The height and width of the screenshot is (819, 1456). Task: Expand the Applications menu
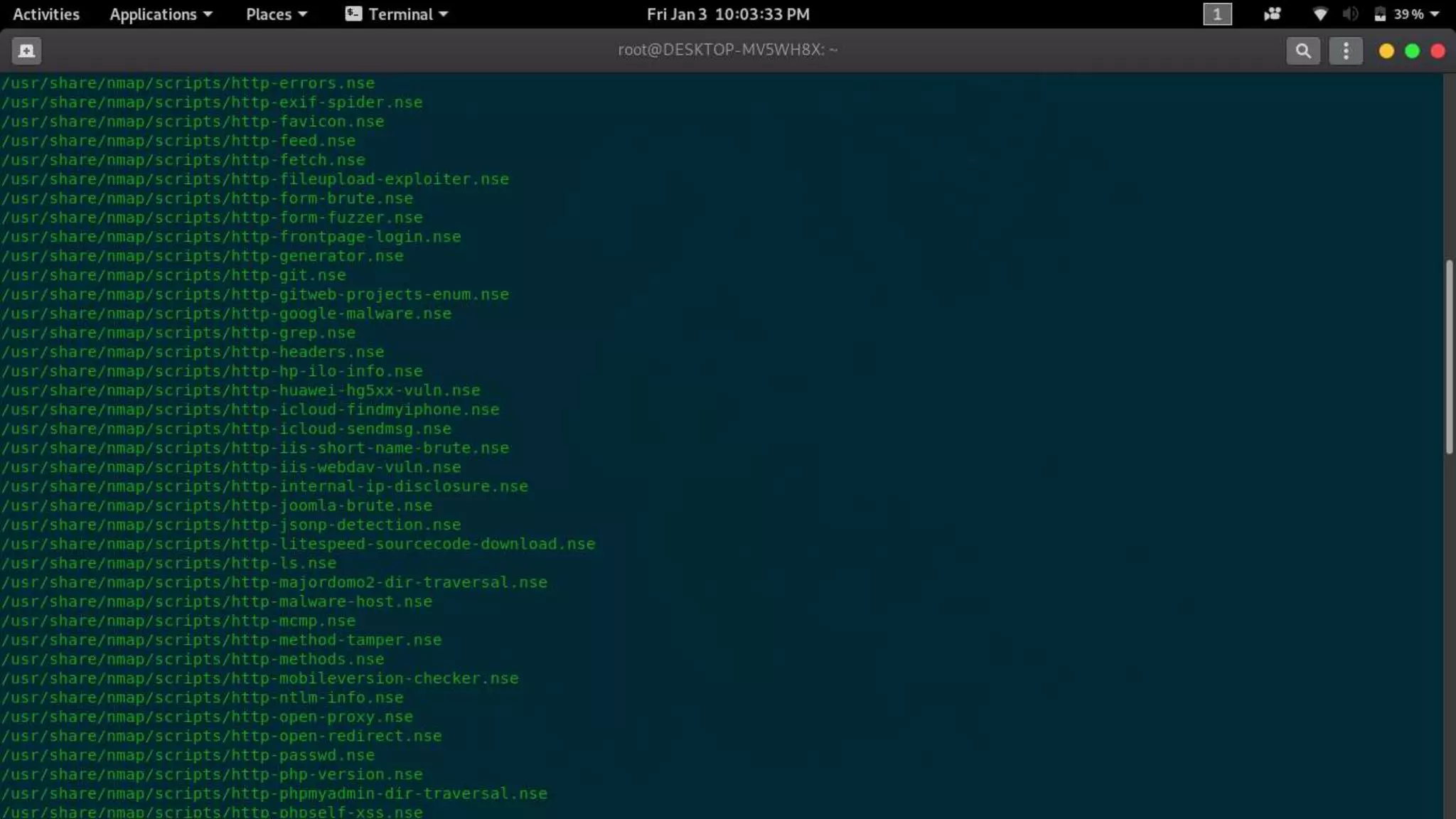click(x=161, y=14)
